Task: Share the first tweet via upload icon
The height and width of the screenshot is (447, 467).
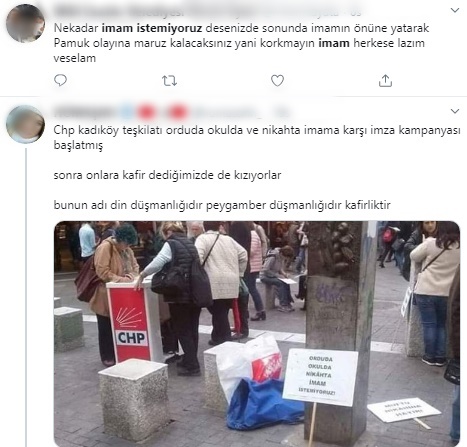Action: point(385,81)
